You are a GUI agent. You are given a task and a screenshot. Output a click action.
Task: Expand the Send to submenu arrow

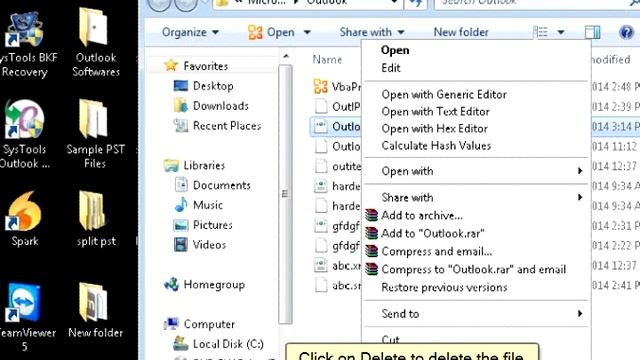pos(580,313)
